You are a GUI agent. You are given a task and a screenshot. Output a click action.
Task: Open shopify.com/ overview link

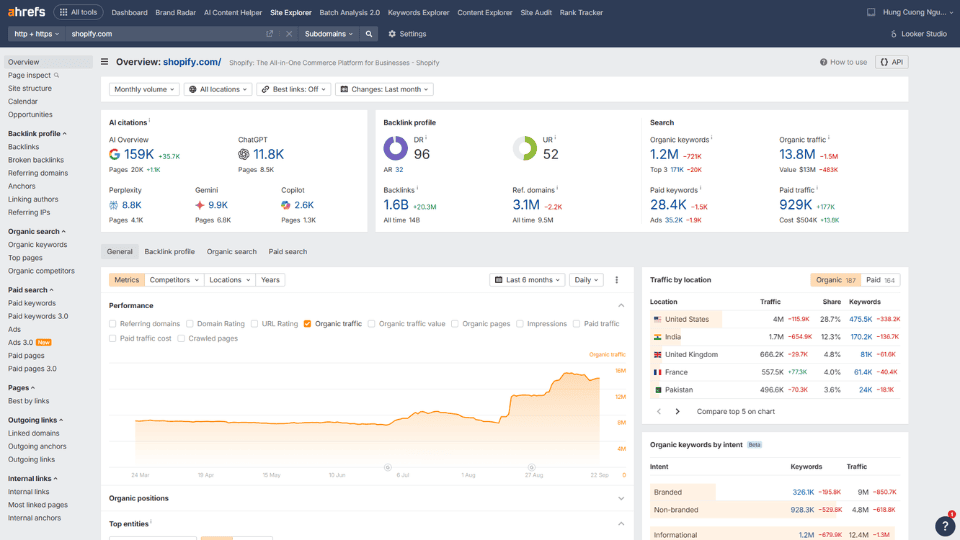pos(192,62)
